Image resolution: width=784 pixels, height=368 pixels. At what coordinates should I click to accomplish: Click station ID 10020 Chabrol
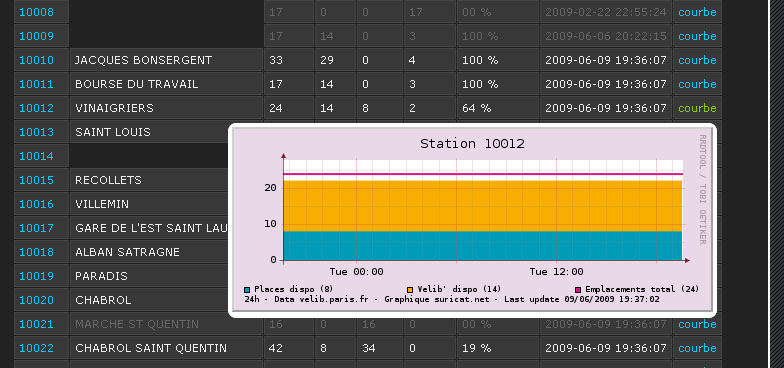click(x=36, y=300)
